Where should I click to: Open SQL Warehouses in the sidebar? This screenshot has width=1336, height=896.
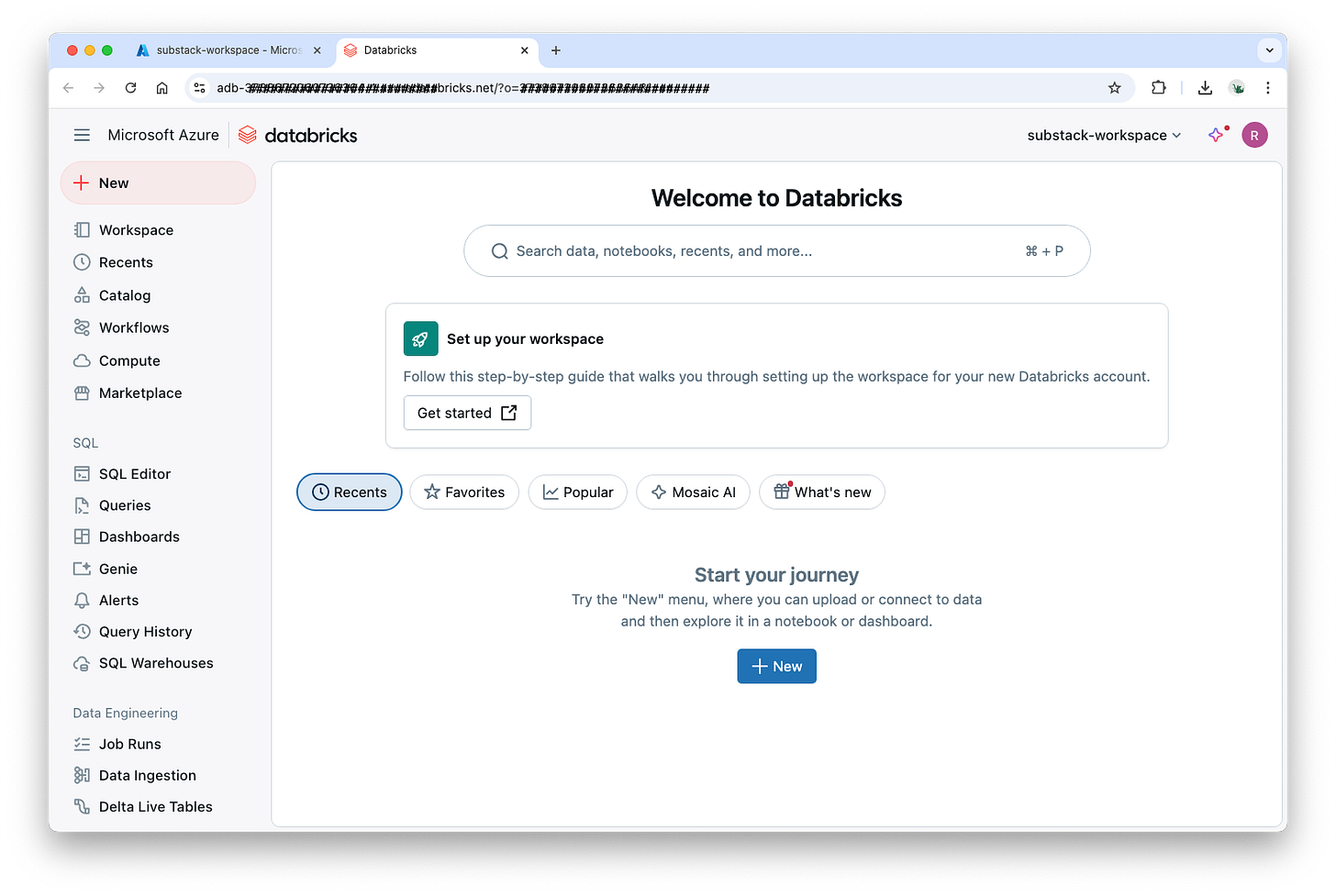click(158, 663)
